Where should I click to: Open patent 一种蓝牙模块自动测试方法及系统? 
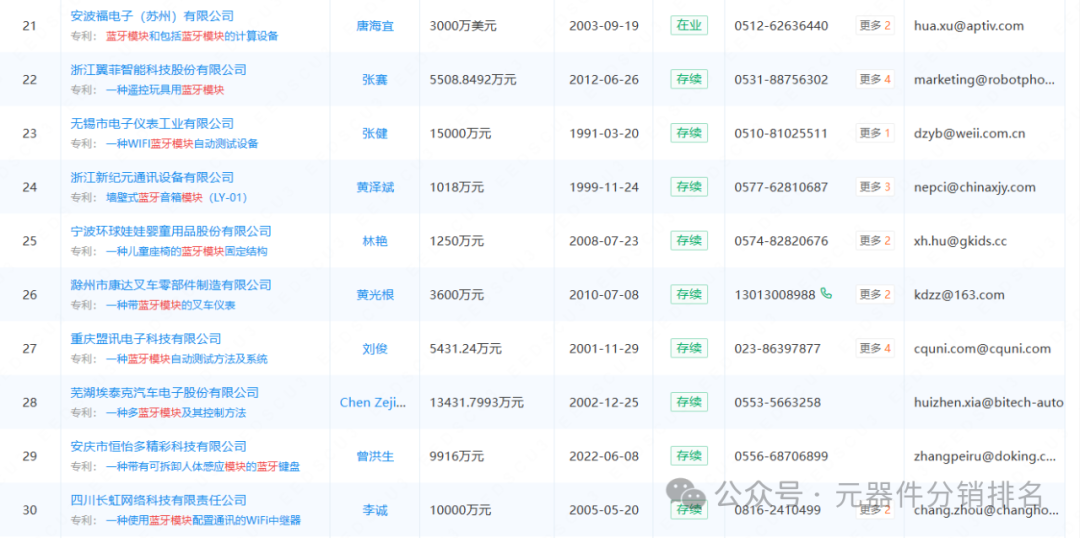pos(186,358)
